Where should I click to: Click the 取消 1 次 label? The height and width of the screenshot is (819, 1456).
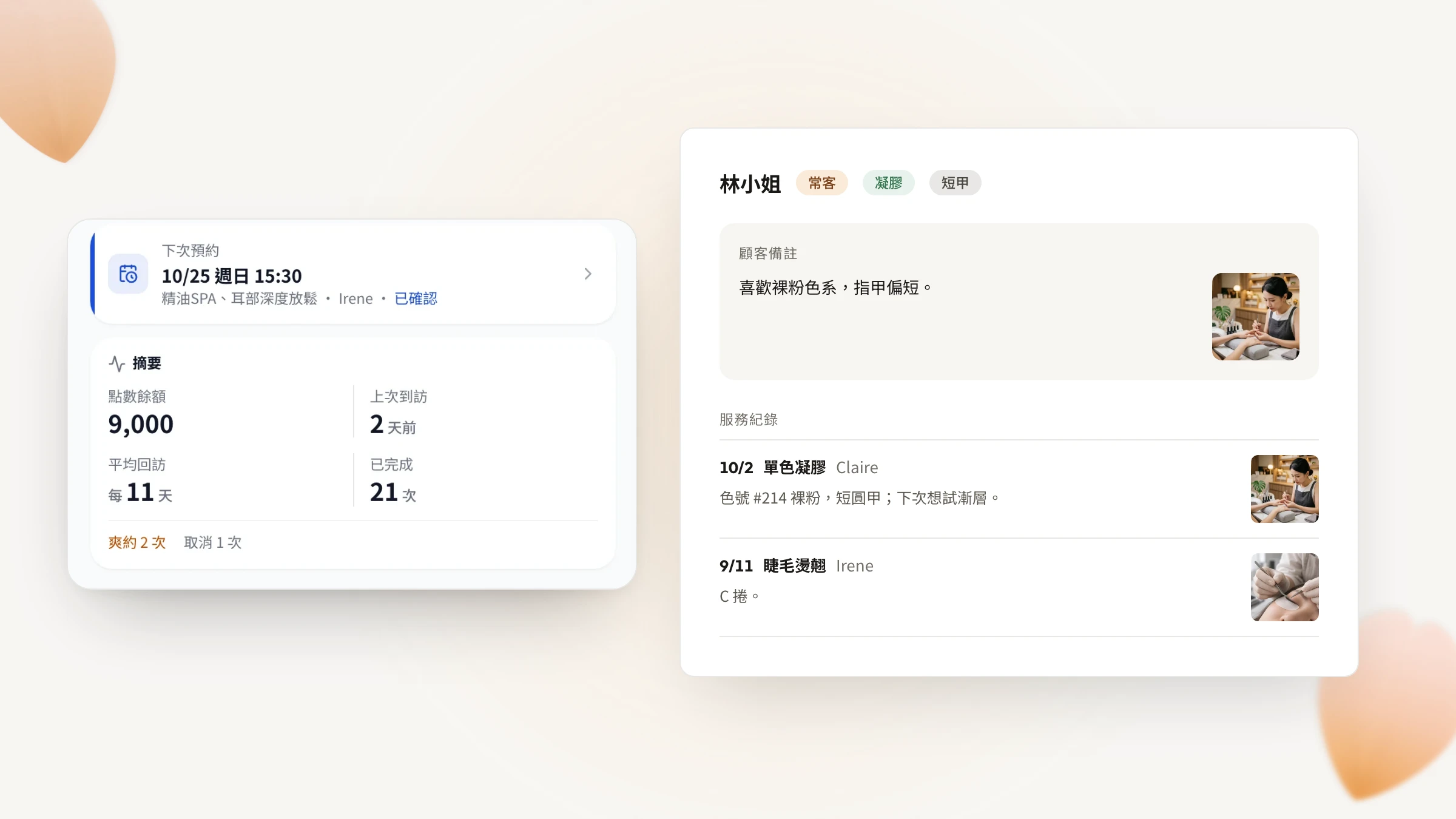tap(213, 542)
